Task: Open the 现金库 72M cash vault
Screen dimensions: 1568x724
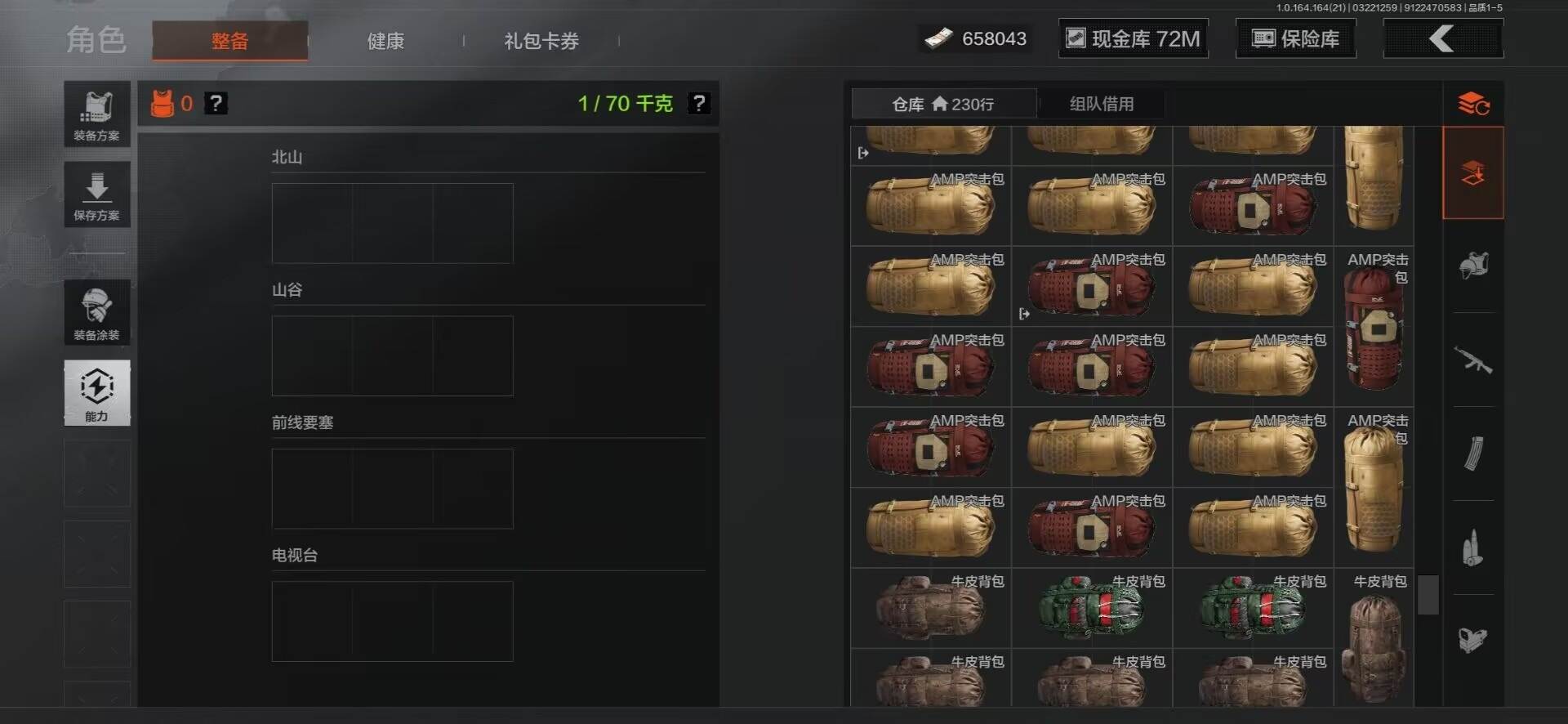Action: tap(1134, 38)
